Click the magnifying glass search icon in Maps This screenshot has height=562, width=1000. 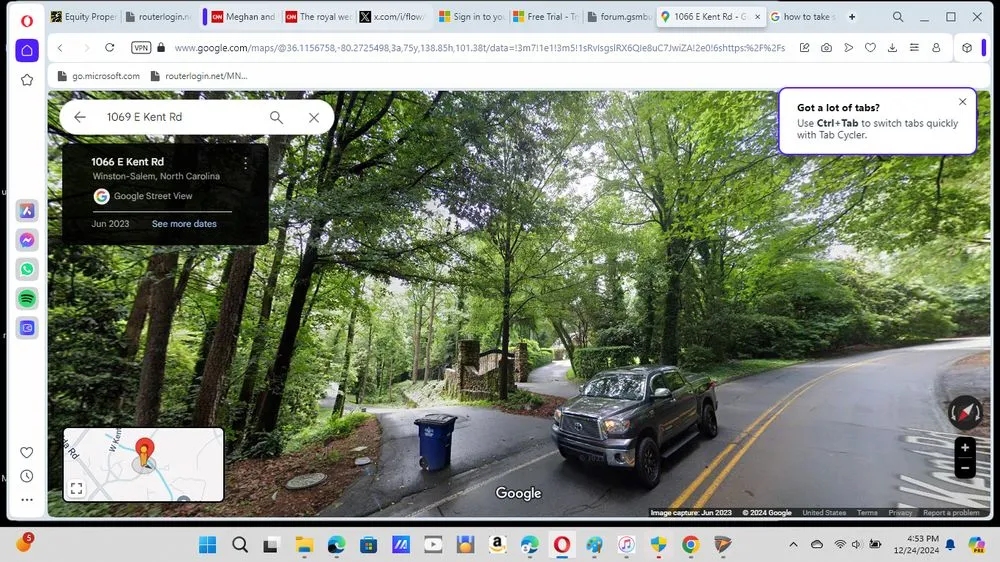click(x=276, y=117)
